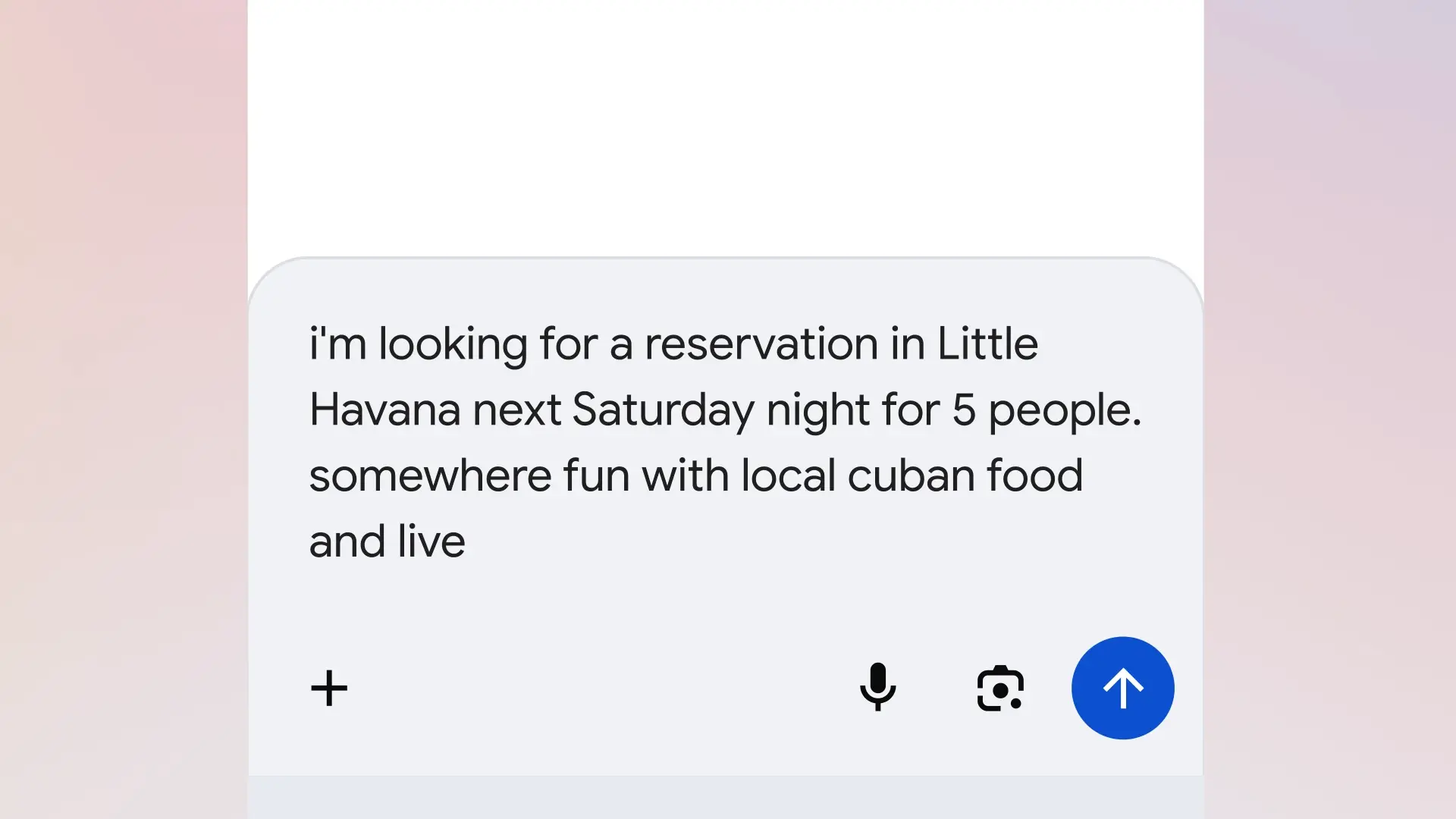The width and height of the screenshot is (1456, 819).
Task: Tap the microphone icon for voice input
Action: 877,687
